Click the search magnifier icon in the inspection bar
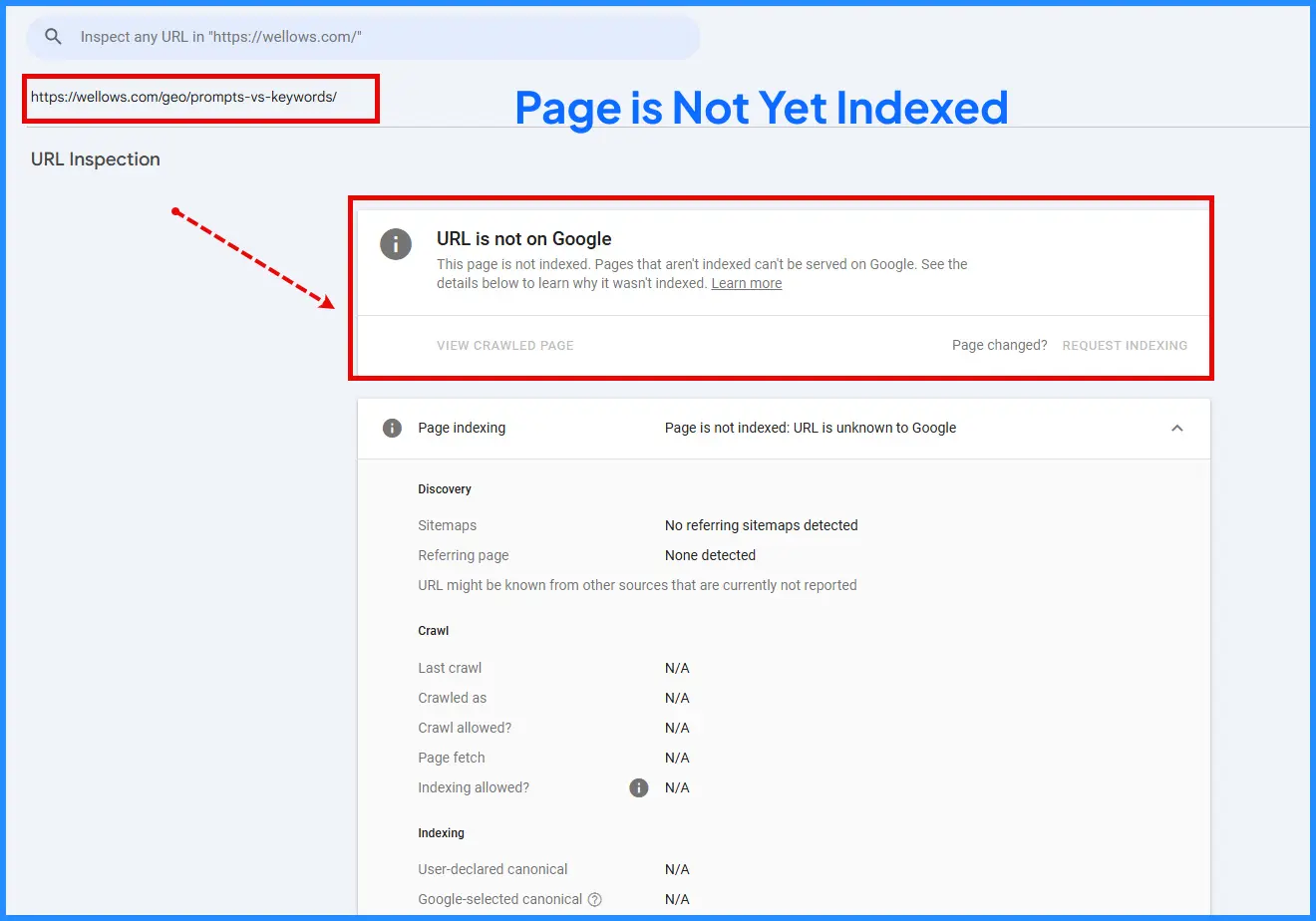1316x921 pixels. pyautogui.click(x=53, y=36)
